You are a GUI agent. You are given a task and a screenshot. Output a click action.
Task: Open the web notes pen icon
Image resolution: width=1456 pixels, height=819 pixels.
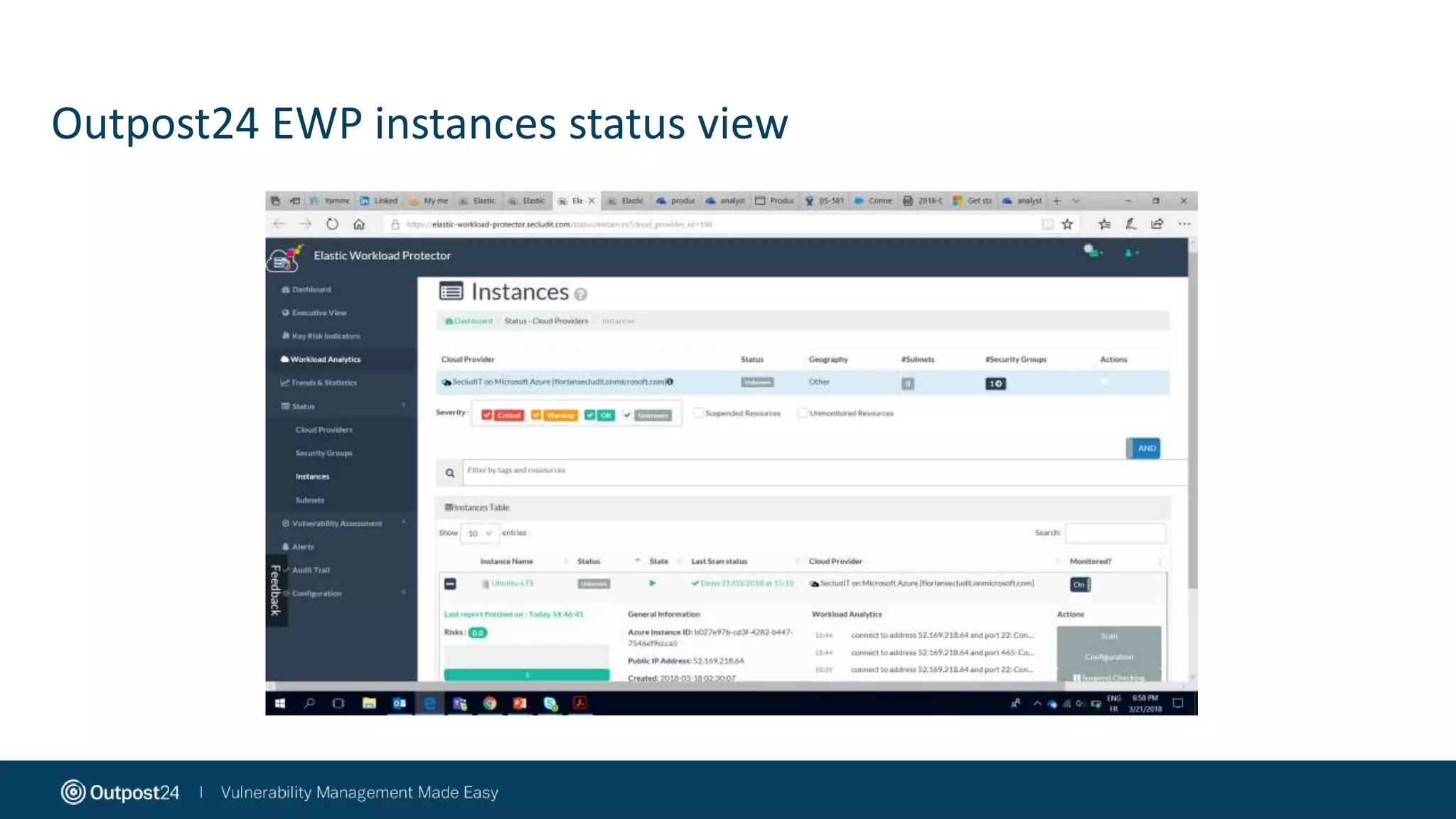point(1130,224)
